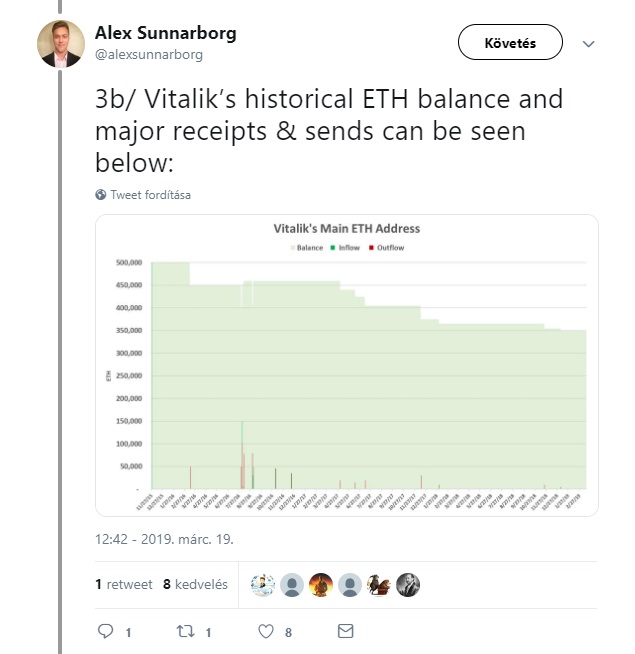This screenshot has height=654, width=635.
Task: Open Alex Sunnarborg's profile picture
Action: [61, 43]
